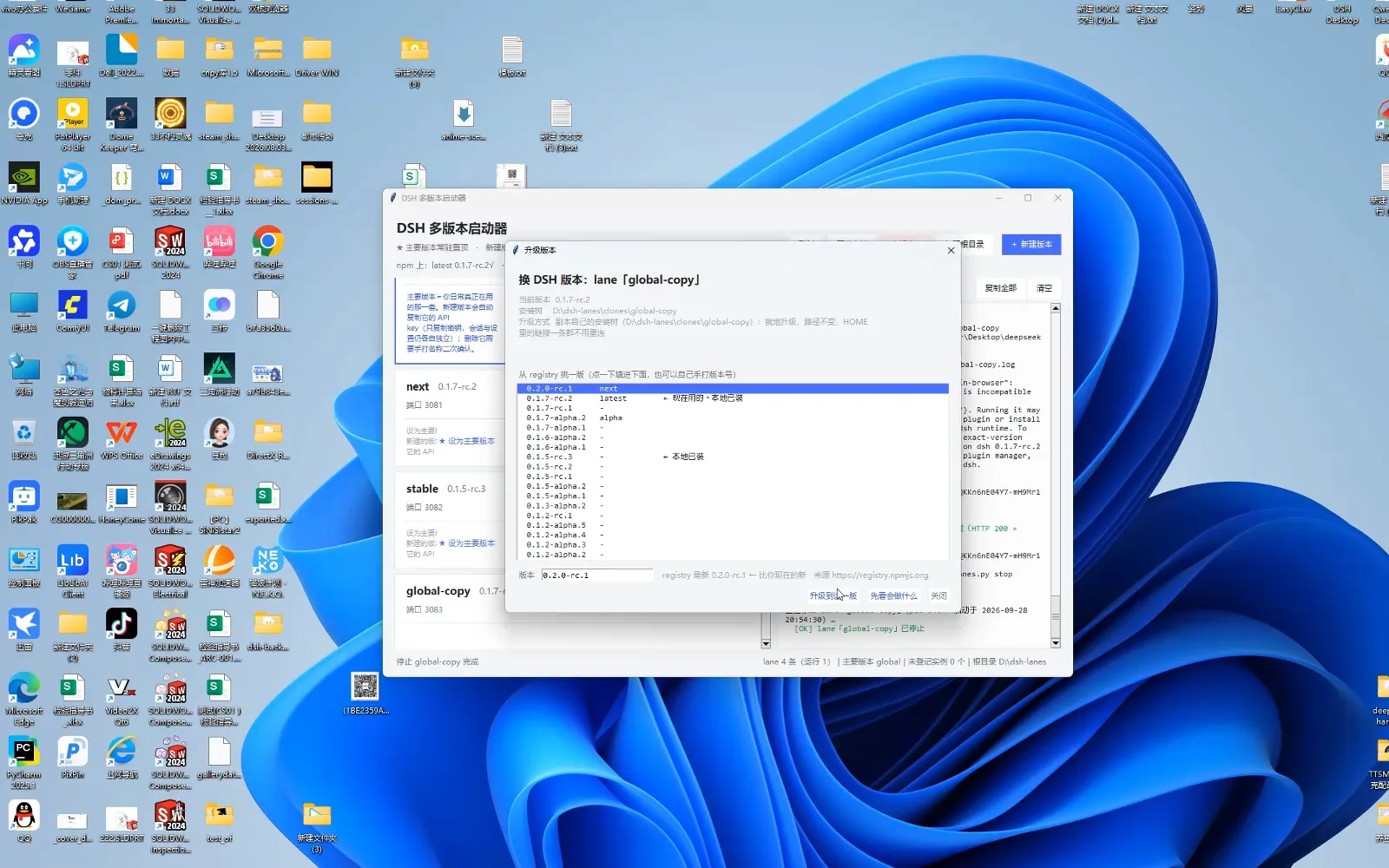Select version 0.1.3-alpha.2 in the list
Image resolution: width=1389 pixels, height=868 pixels.
733,506
